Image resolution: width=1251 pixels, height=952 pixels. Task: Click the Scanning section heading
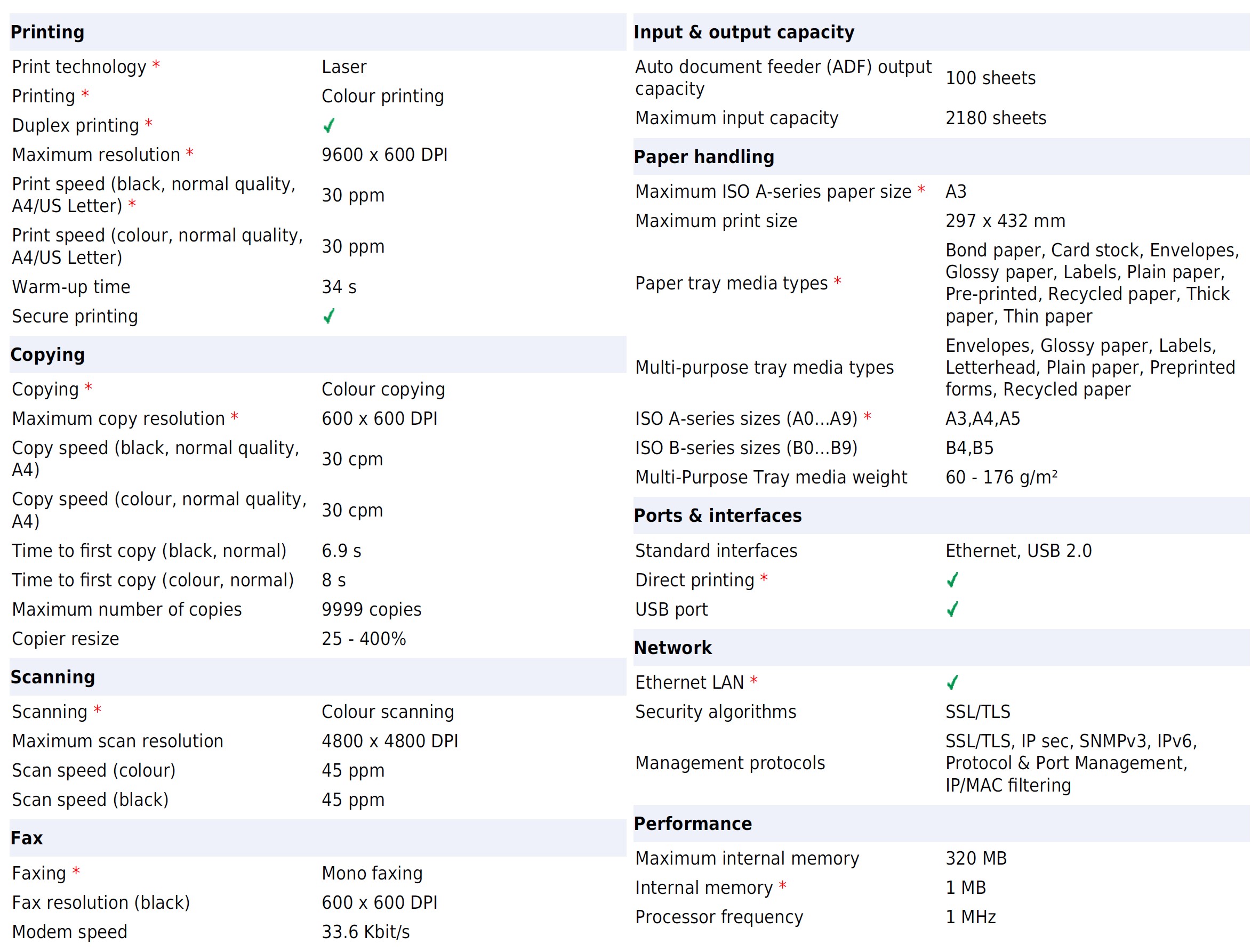(53, 677)
